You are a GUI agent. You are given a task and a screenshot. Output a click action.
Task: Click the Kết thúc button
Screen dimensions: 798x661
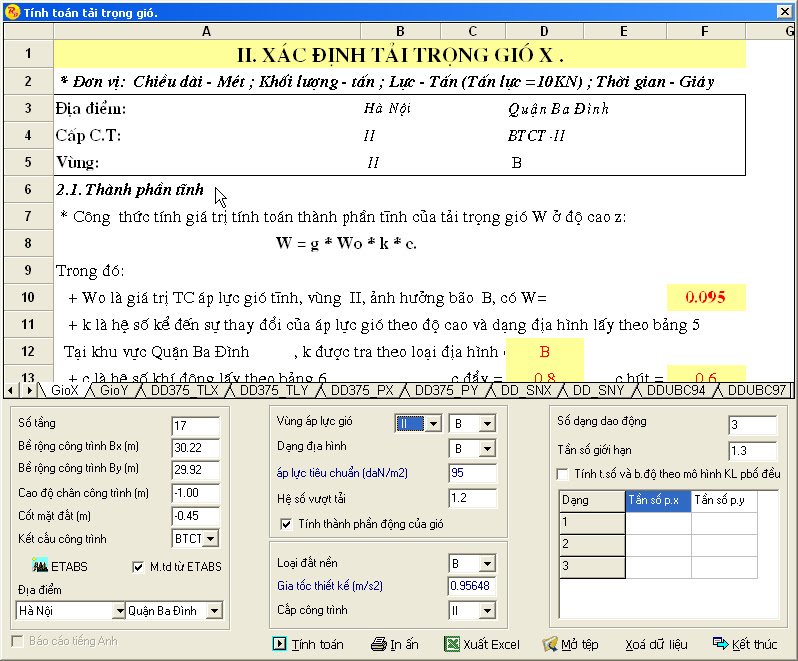pos(745,644)
